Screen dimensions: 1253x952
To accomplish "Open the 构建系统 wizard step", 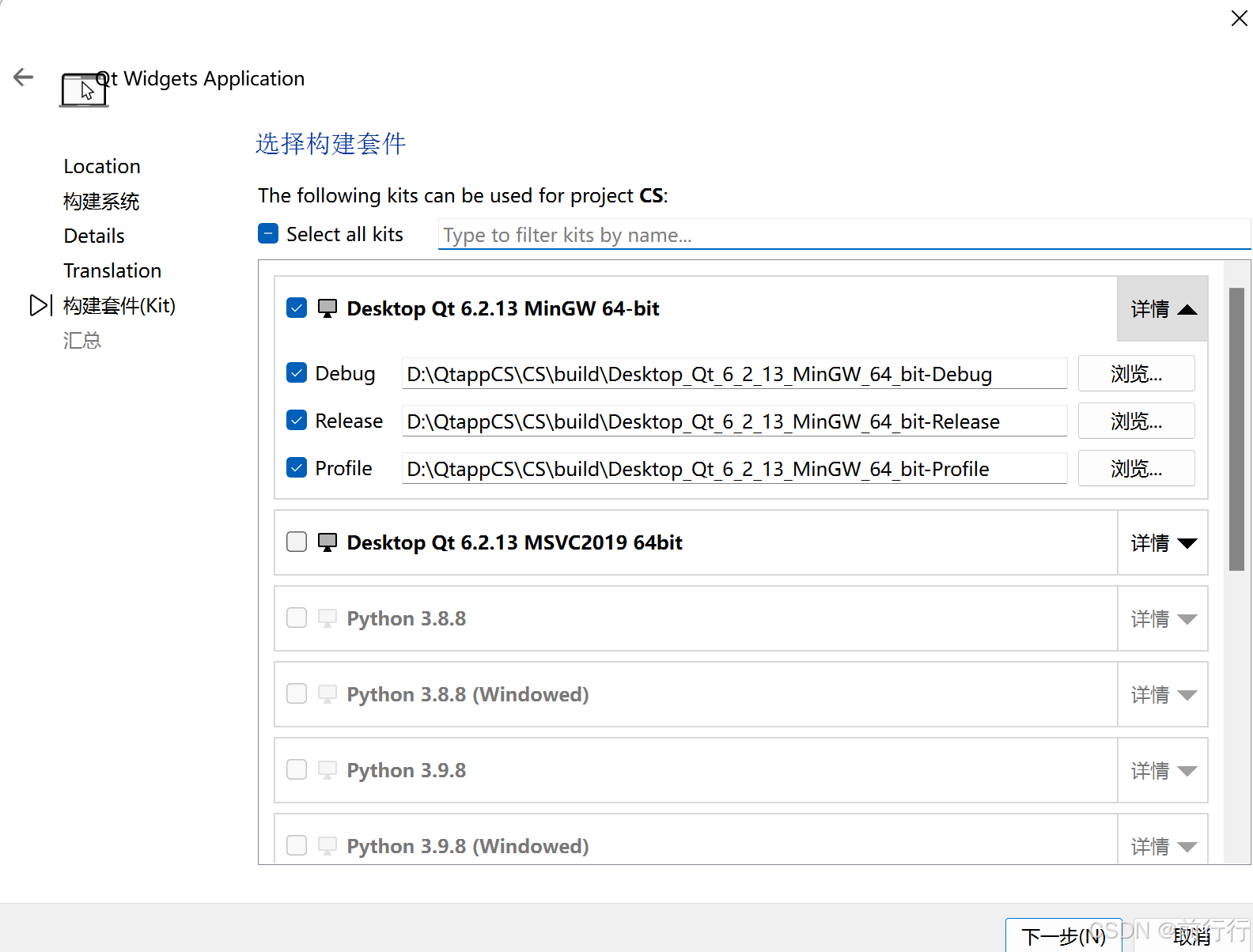I will tap(101, 201).
